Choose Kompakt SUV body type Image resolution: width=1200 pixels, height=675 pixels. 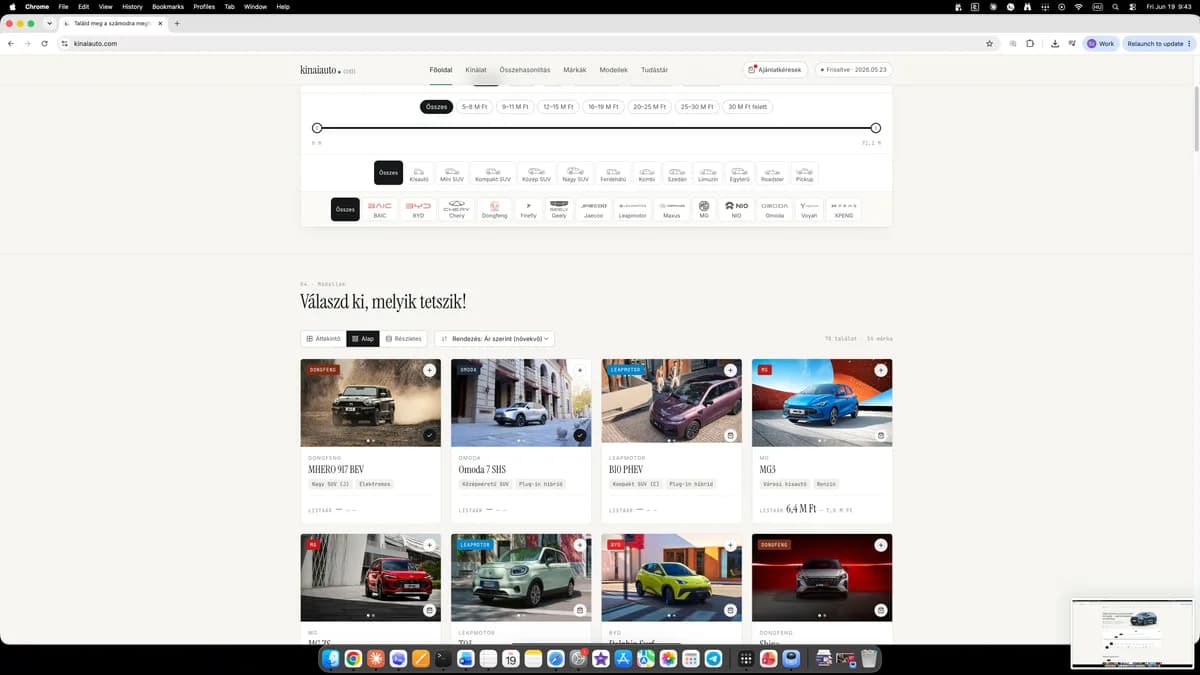493,174
